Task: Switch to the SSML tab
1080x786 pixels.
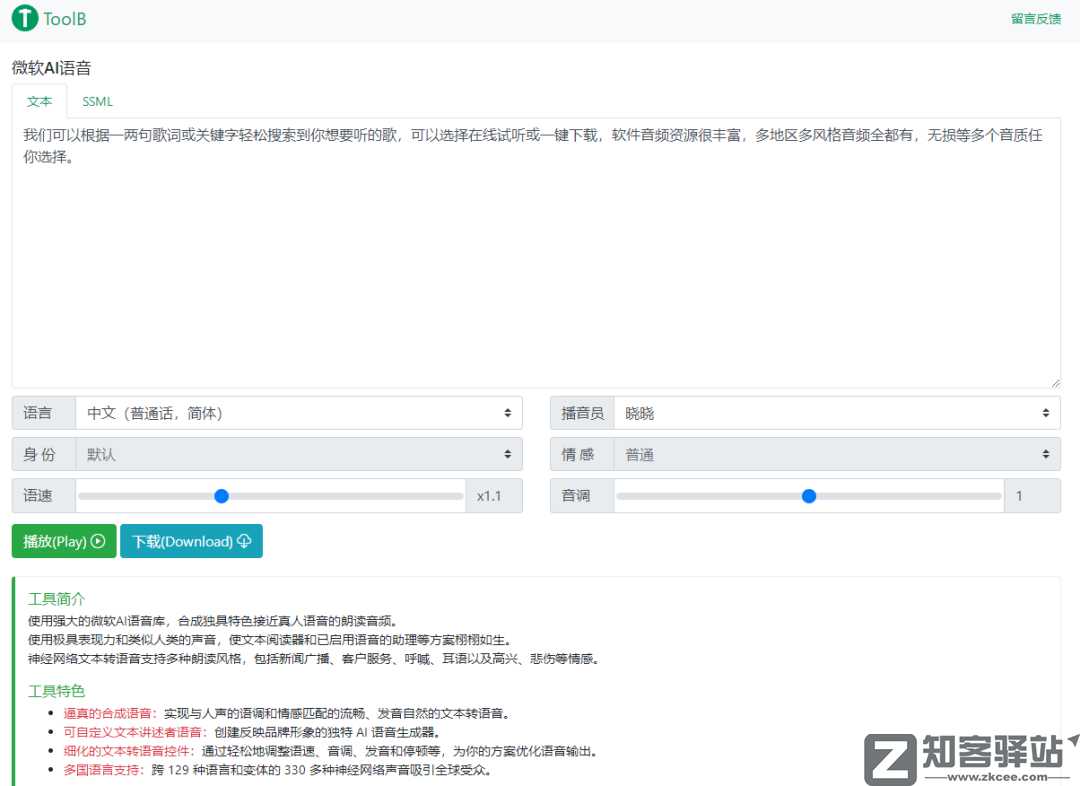Action: pos(97,101)
